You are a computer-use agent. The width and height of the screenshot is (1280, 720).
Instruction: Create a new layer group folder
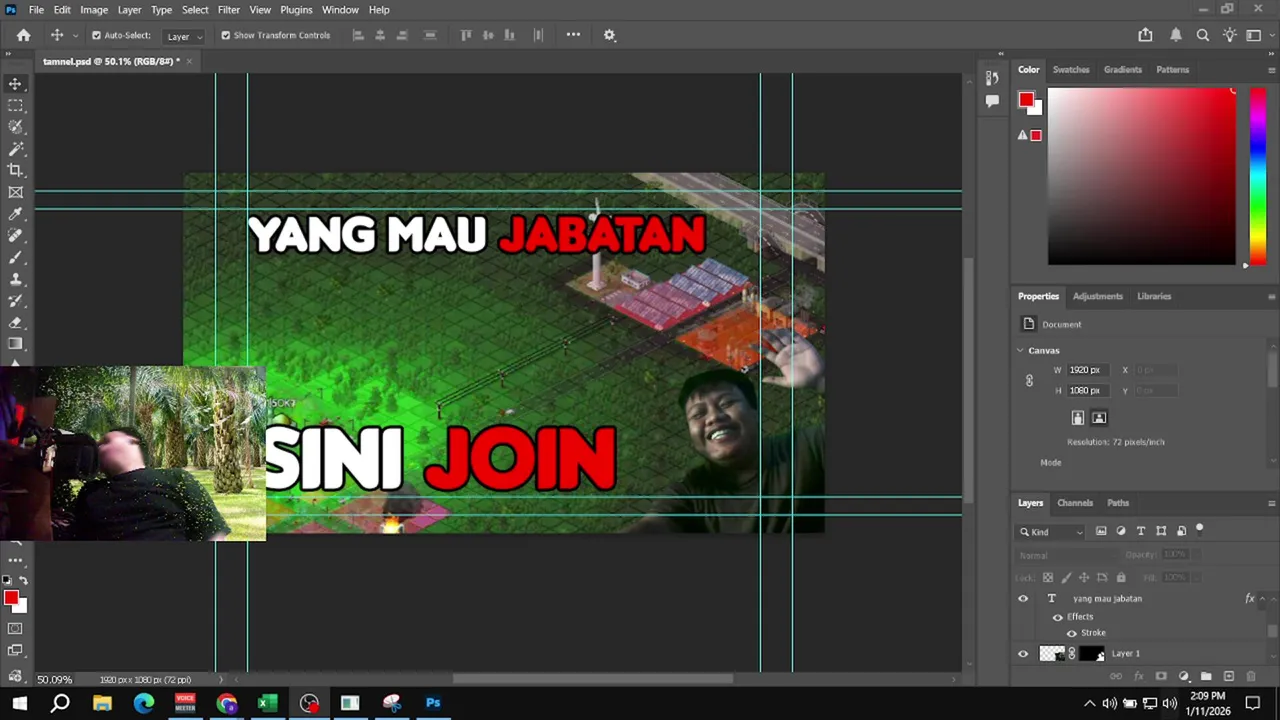[x=1206, y=677]
